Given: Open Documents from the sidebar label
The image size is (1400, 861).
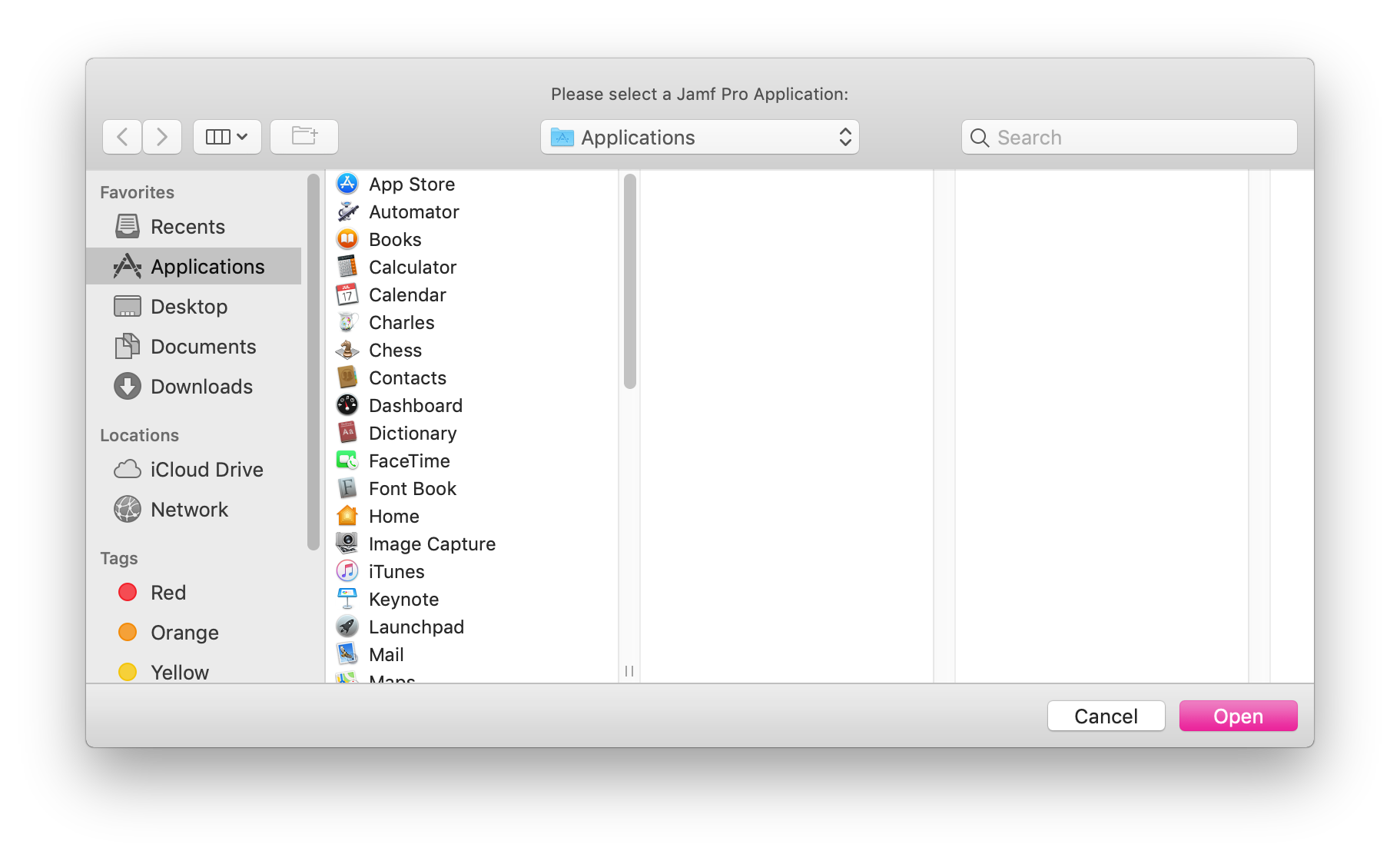Looking at the screenshot, I should tap(203, 346).
